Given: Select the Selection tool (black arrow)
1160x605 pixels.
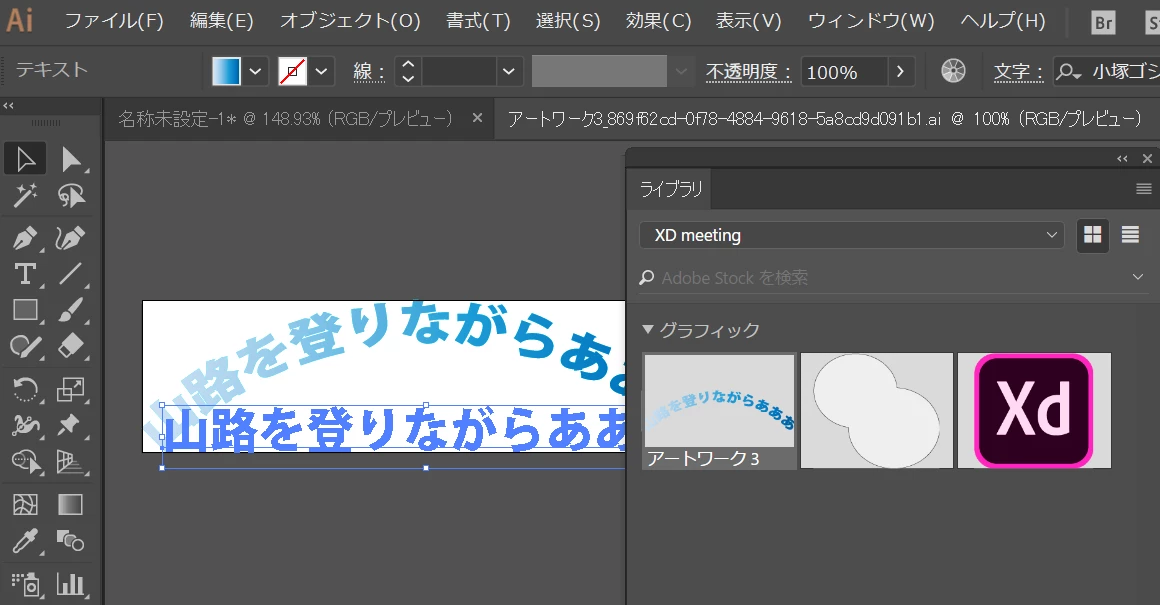Looking at the screenshot, I should pos(25,159).
